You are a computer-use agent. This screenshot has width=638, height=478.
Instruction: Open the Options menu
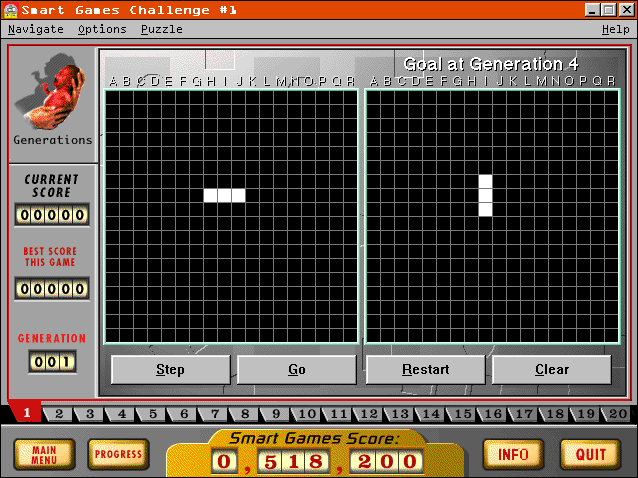tap(102, 29)
